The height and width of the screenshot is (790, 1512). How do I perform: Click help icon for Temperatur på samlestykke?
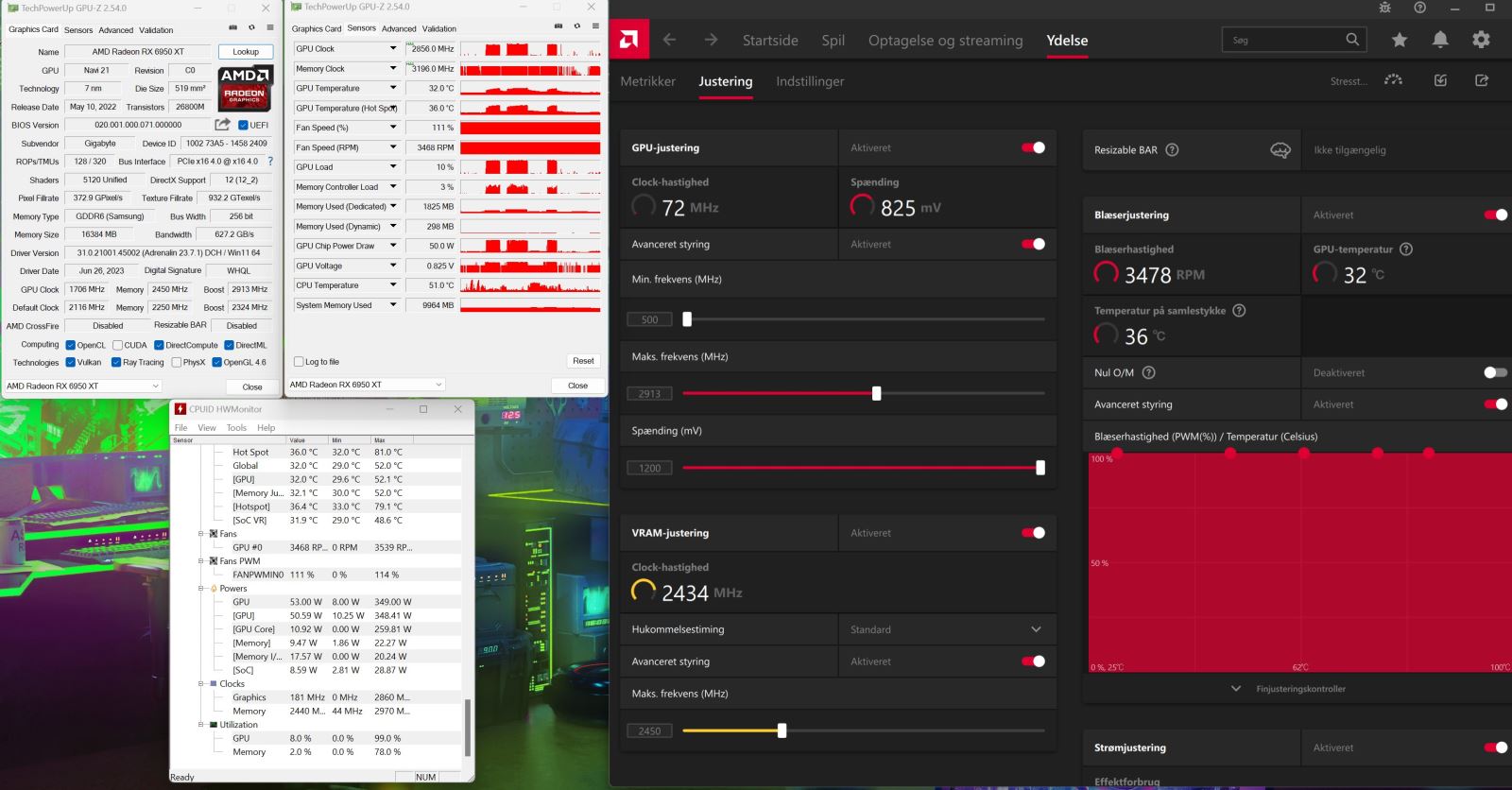coord(1239,311)
